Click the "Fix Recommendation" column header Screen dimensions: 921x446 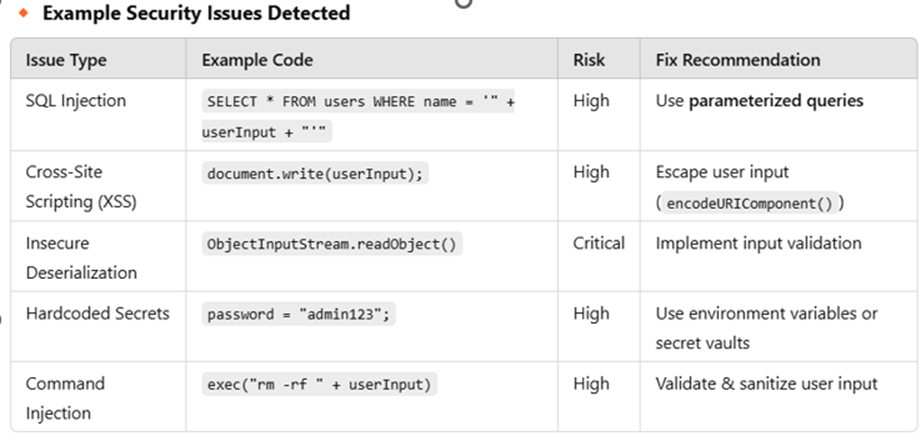tap(738, 60)
